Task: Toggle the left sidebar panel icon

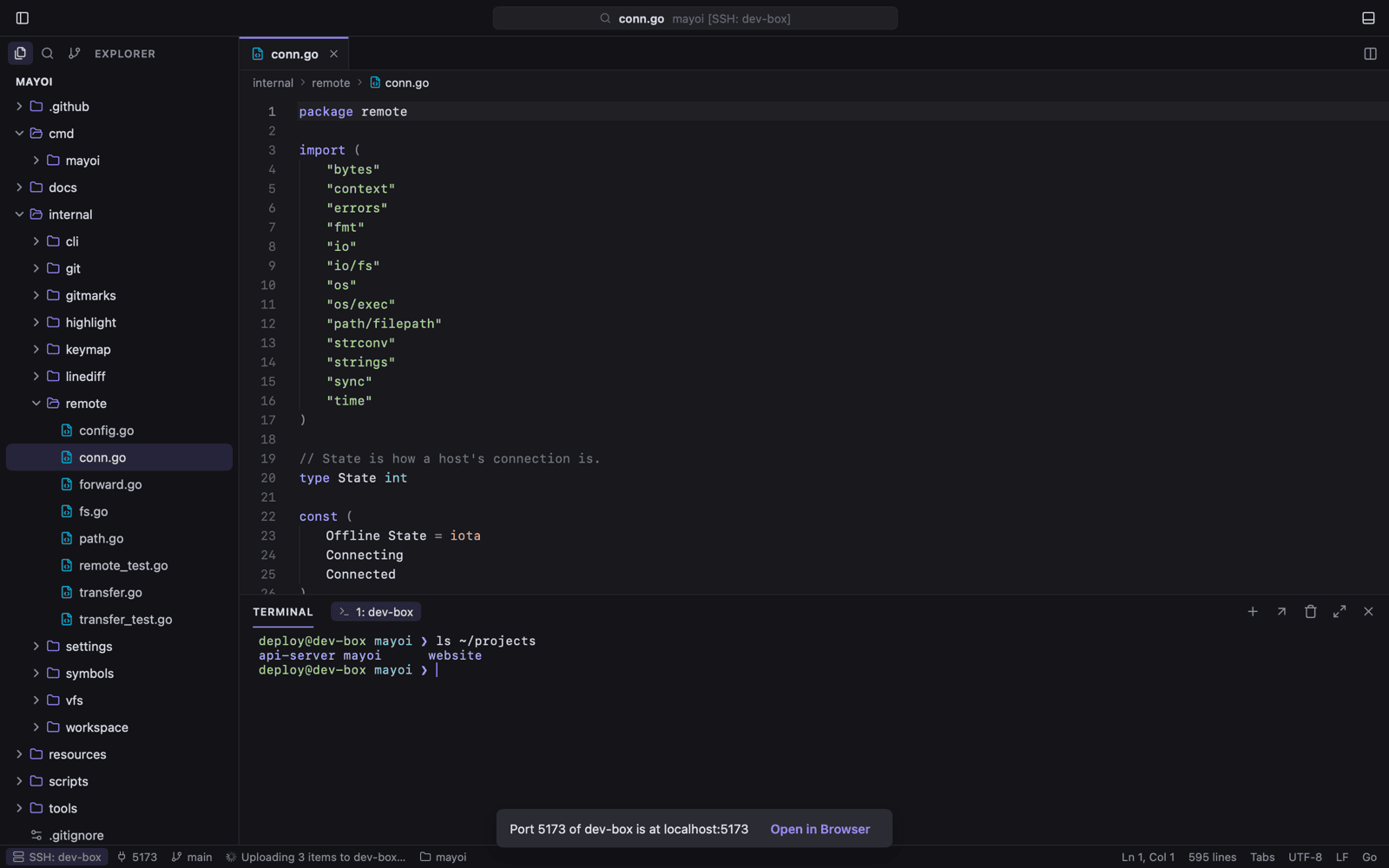Action: tap(23, 18)
